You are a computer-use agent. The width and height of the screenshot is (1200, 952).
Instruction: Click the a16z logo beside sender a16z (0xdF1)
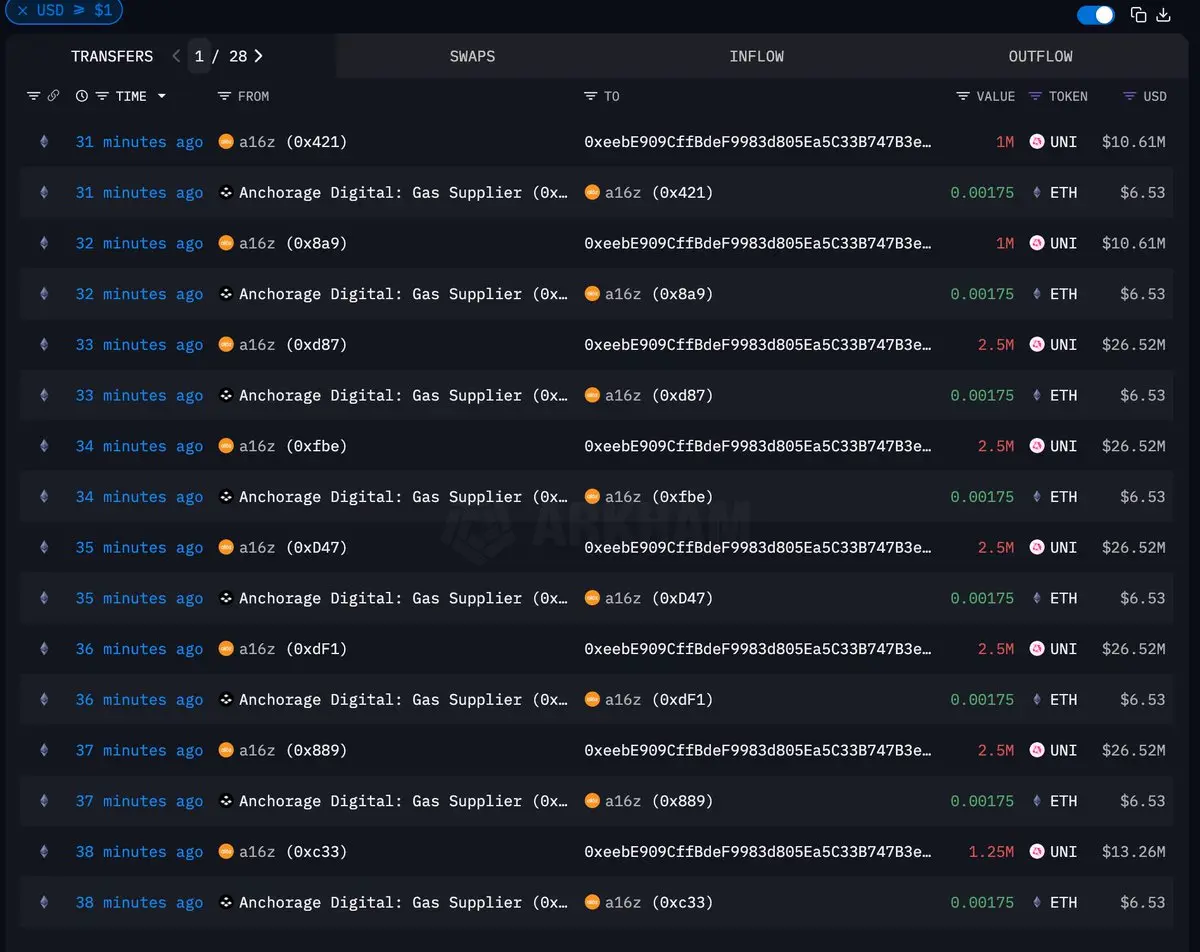point(226,649)
